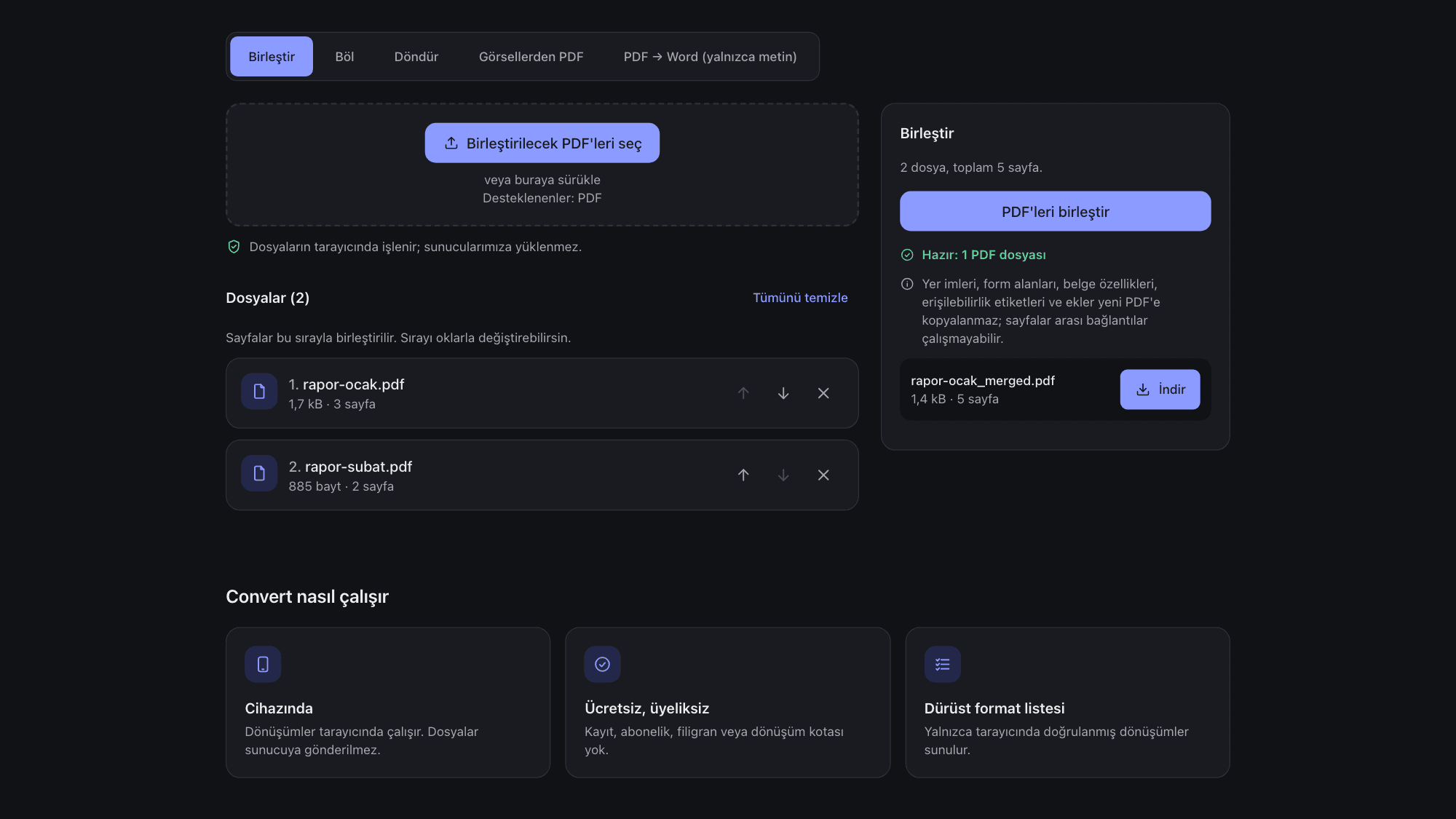The width and height of the screenshot is (1456, 819).
Task: Click the Tümünü temizle link
Action: (x=800, y=298)
